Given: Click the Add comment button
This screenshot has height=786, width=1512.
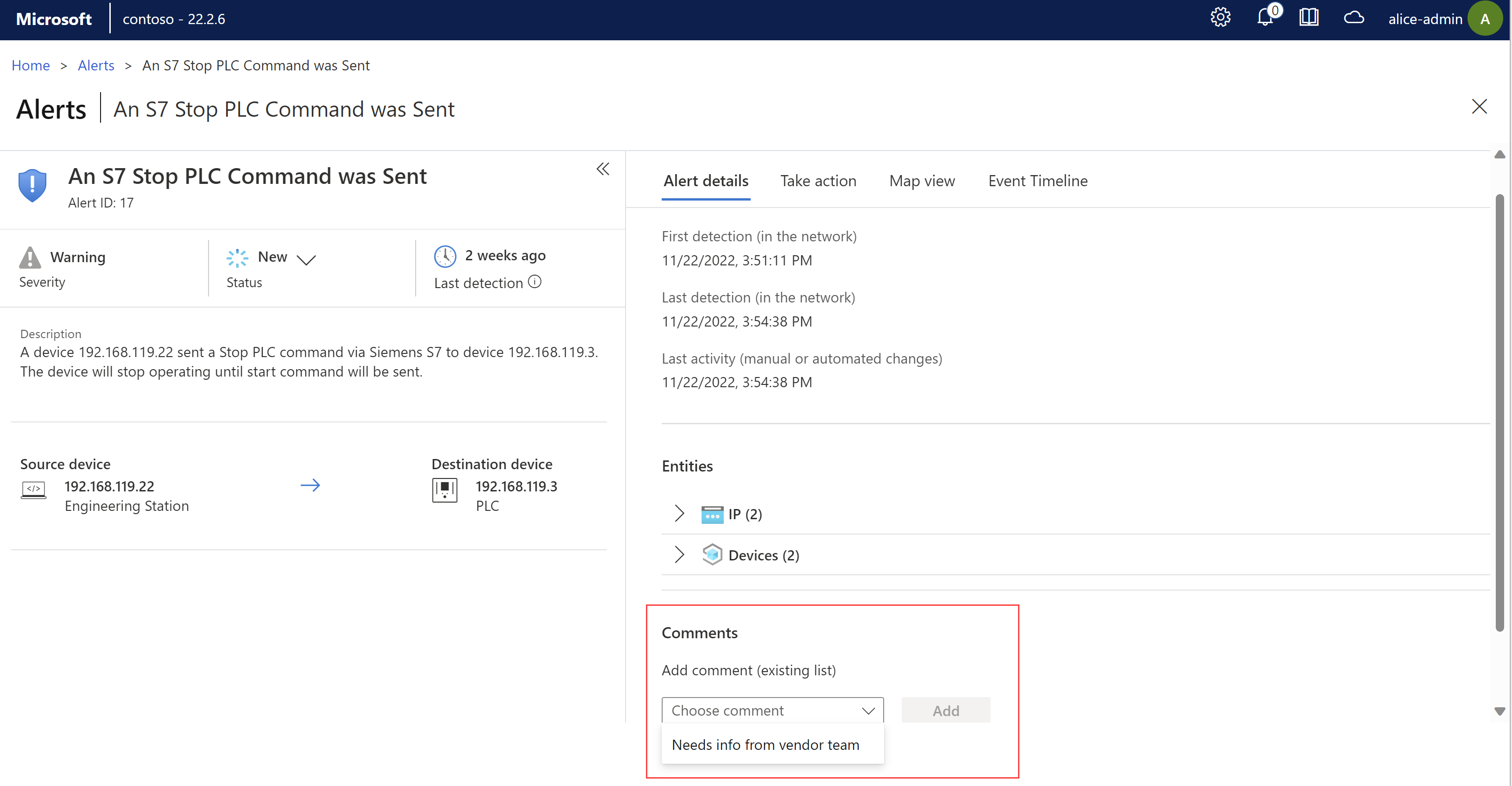Looking at the screenshot, I should click(945, 710).
